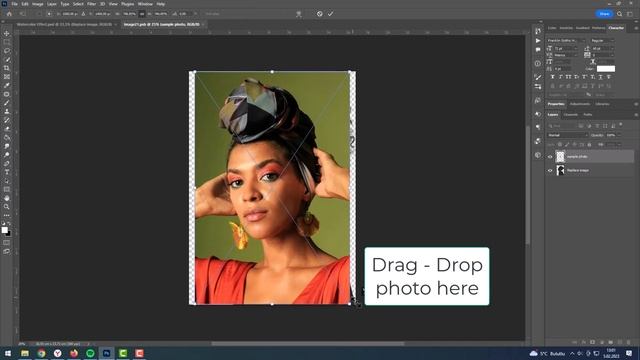
Task: Open the Window menu
Action: tap(145, 4)
